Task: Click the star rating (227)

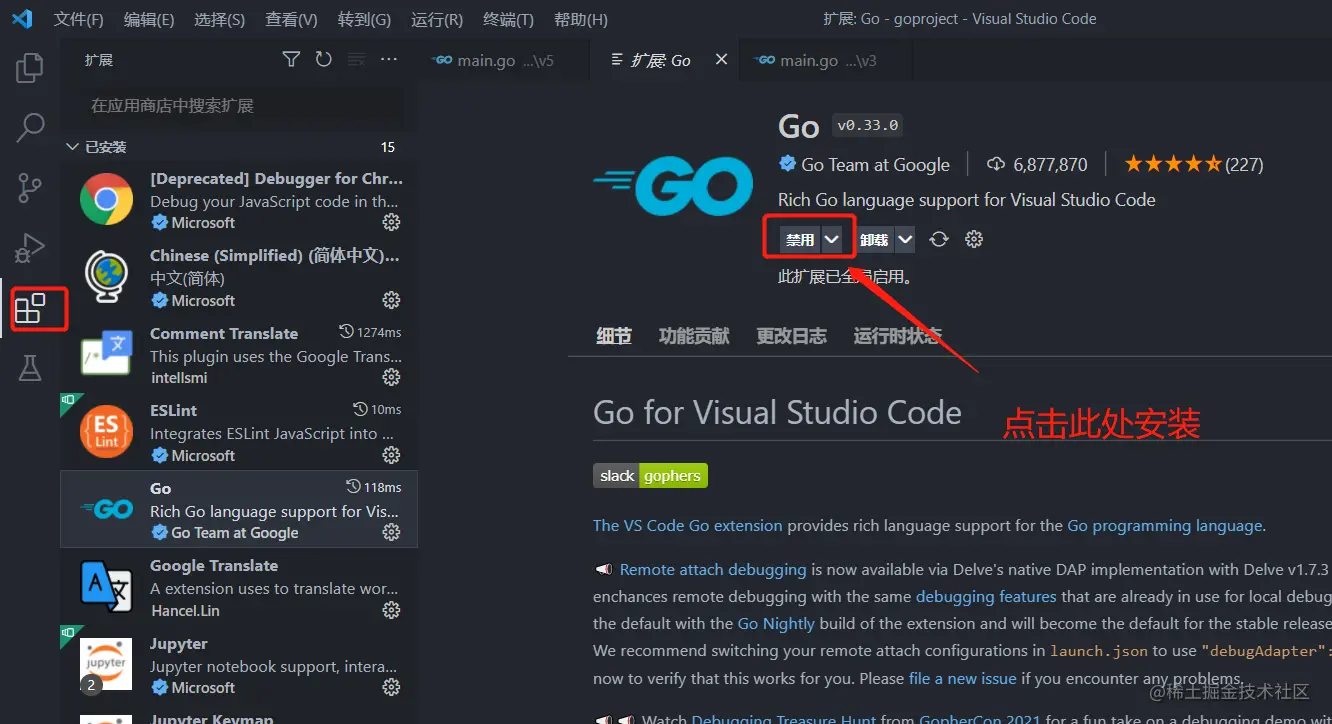Action: pyautogui.click(x=1194, y=164)
